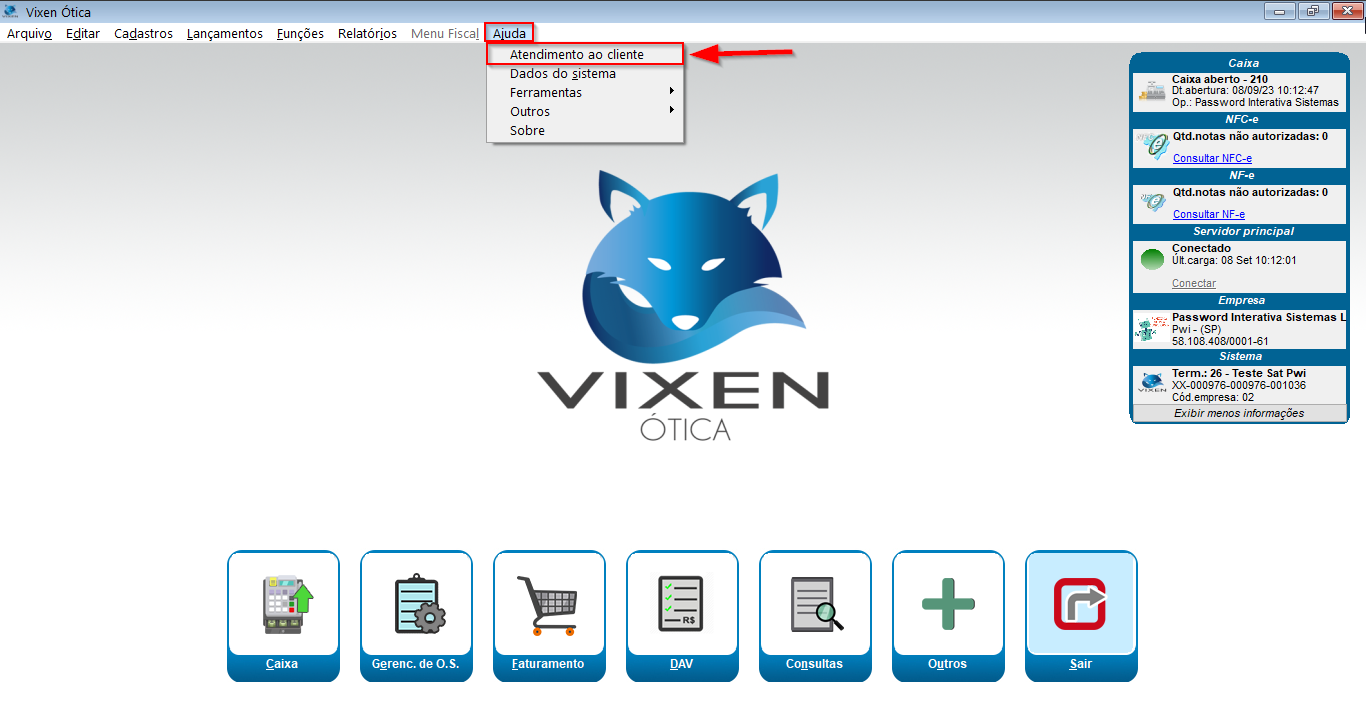The width and height of the screenshot is (1366, 715).
Task: Click 'XX-000976-000976-001036' serial text
Action: tap(1238, 385)
